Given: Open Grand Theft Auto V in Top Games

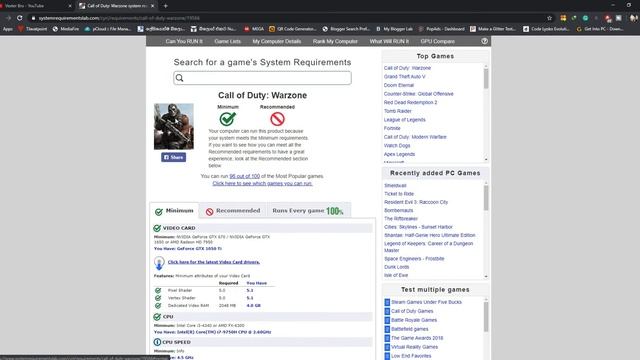Looking at the screenshot, I should coord(404,77).
